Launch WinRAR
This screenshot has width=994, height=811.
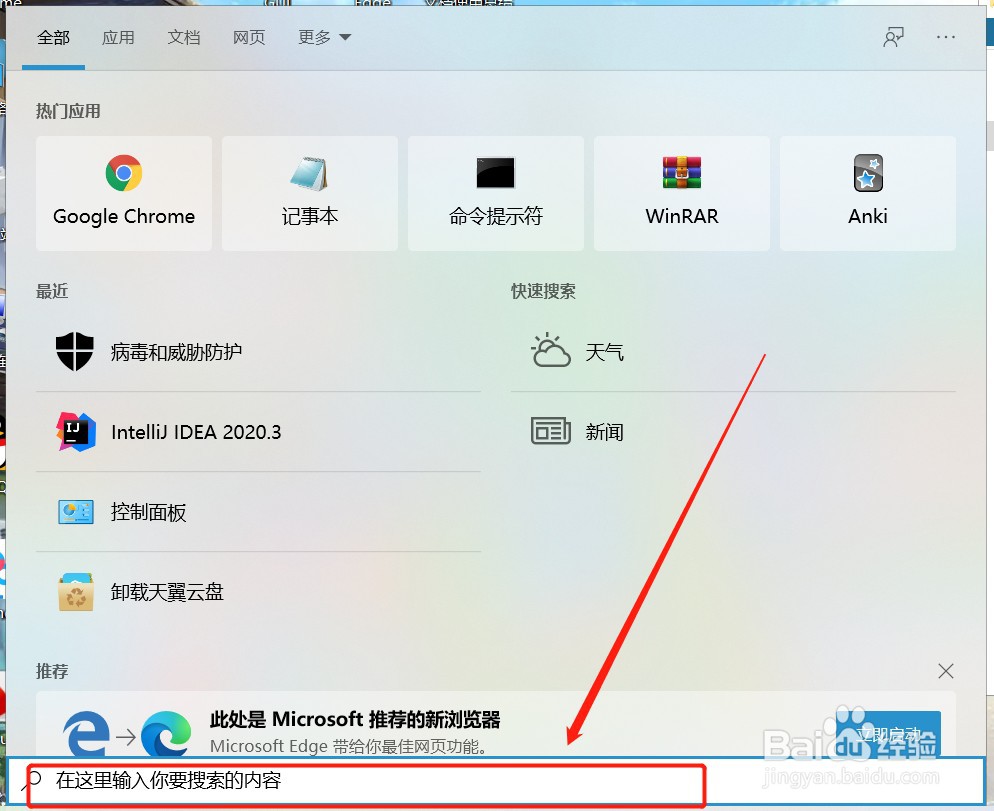[x=681, y=193]
